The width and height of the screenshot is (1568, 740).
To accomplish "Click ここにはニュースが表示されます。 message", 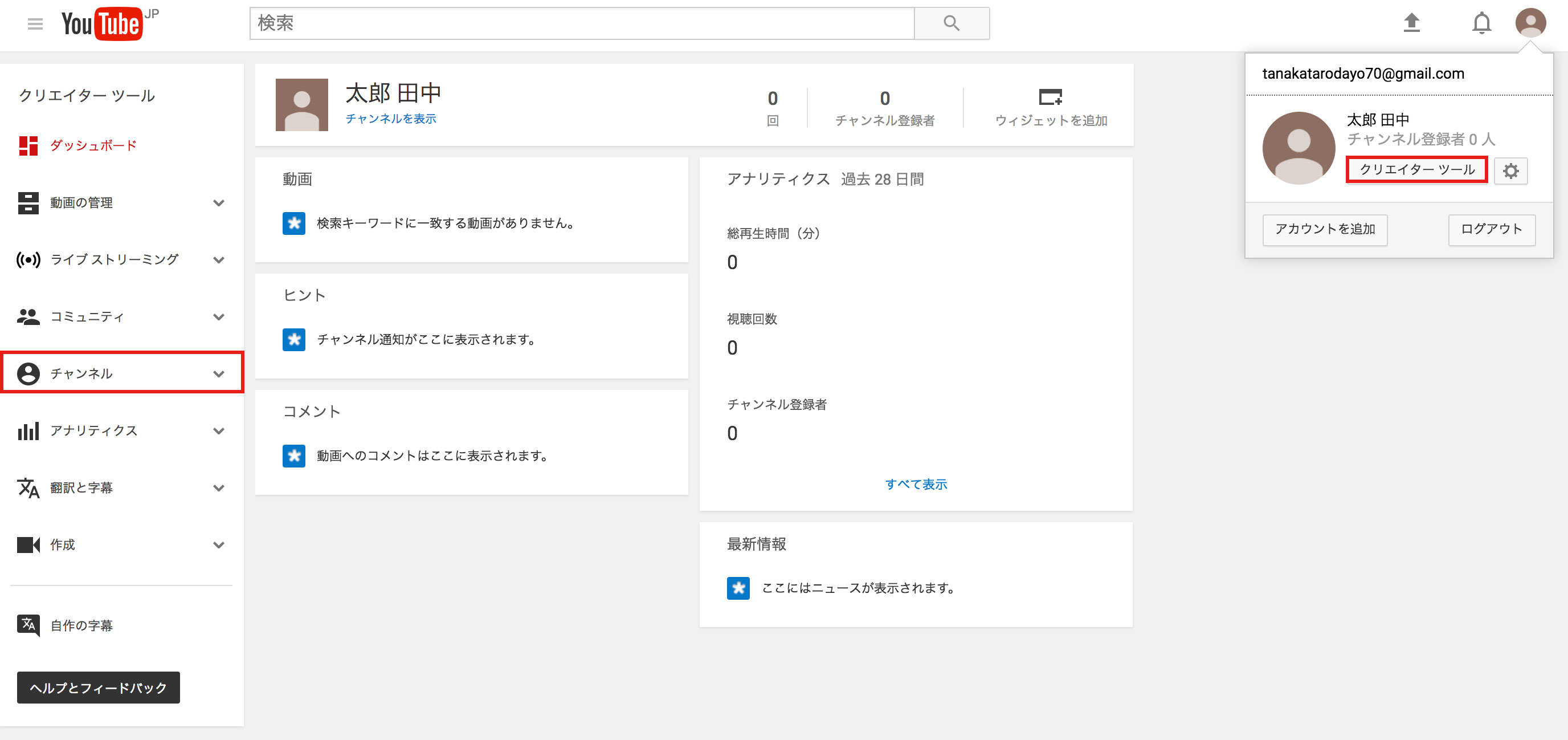I will 858,588.
